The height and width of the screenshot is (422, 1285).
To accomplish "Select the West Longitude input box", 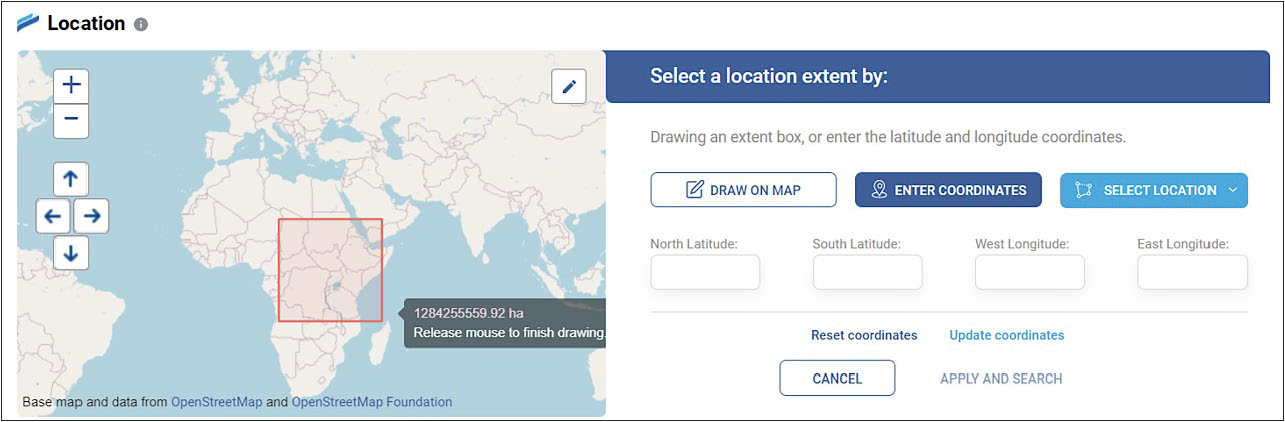I will (x=1029, y=272).
